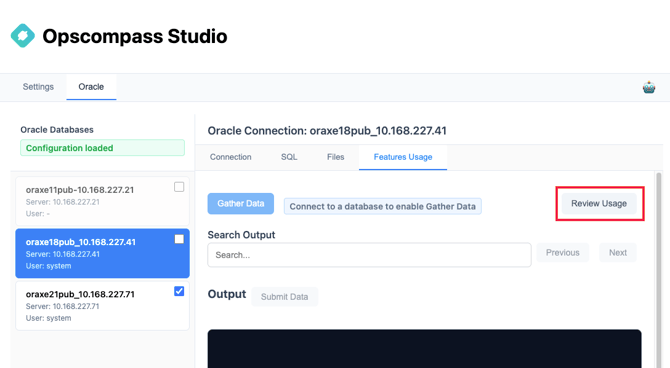The width and height of the screenshot is (670, 368).
Task: Click the Output heading
Action: [226, 294]
